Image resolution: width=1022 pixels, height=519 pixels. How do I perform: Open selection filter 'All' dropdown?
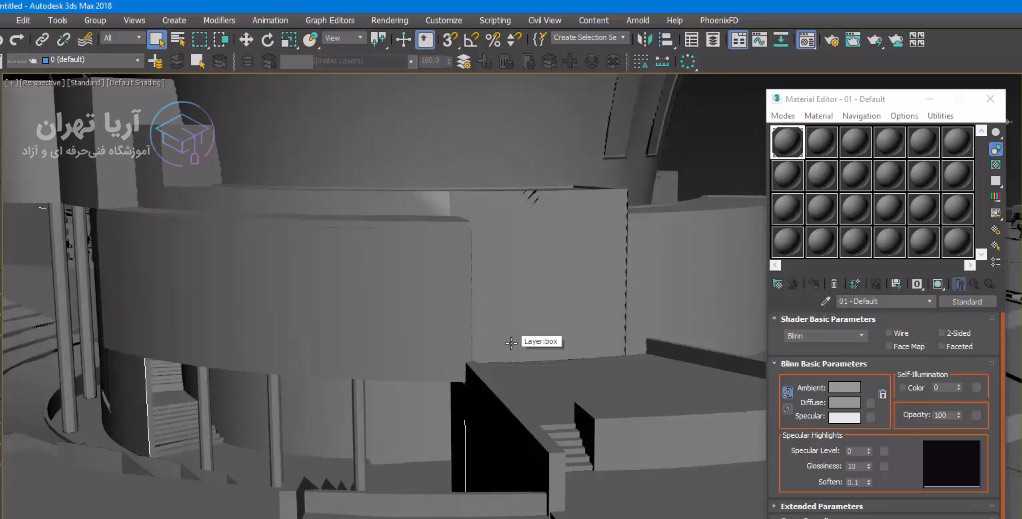[x=122, y=38]
